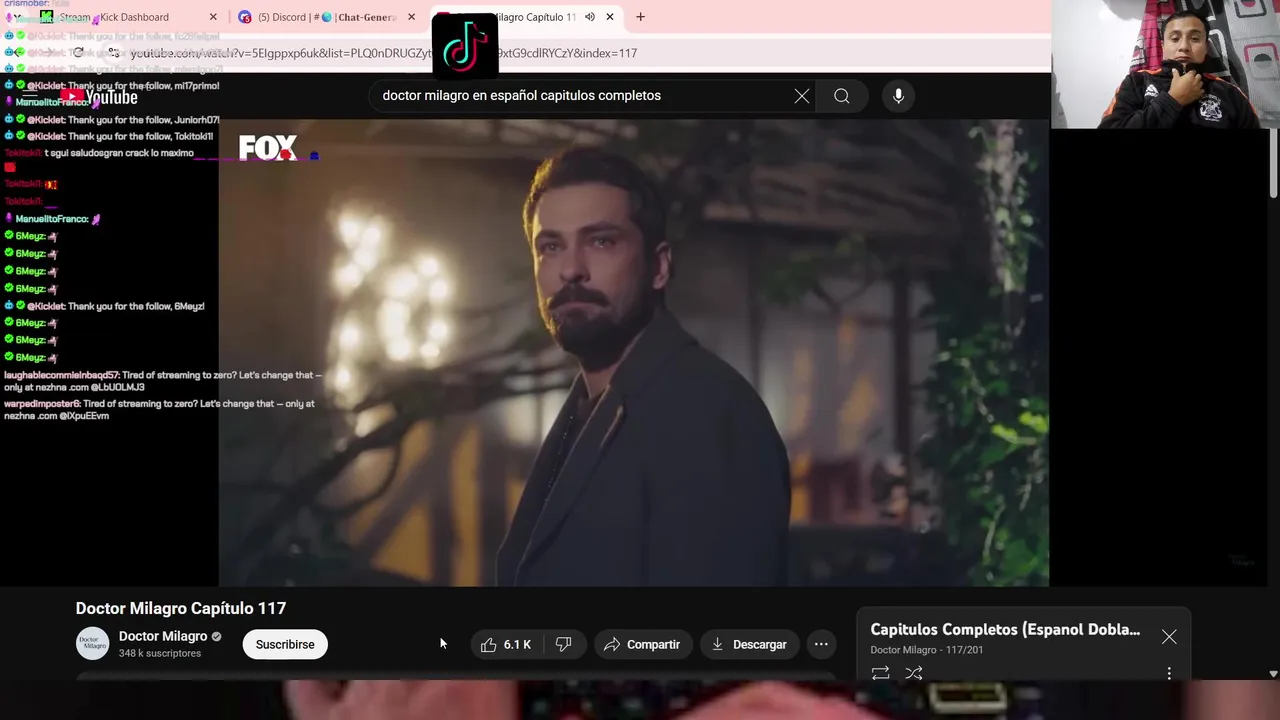
Task: View site information in address bar
Action: [x=114, y=53]
